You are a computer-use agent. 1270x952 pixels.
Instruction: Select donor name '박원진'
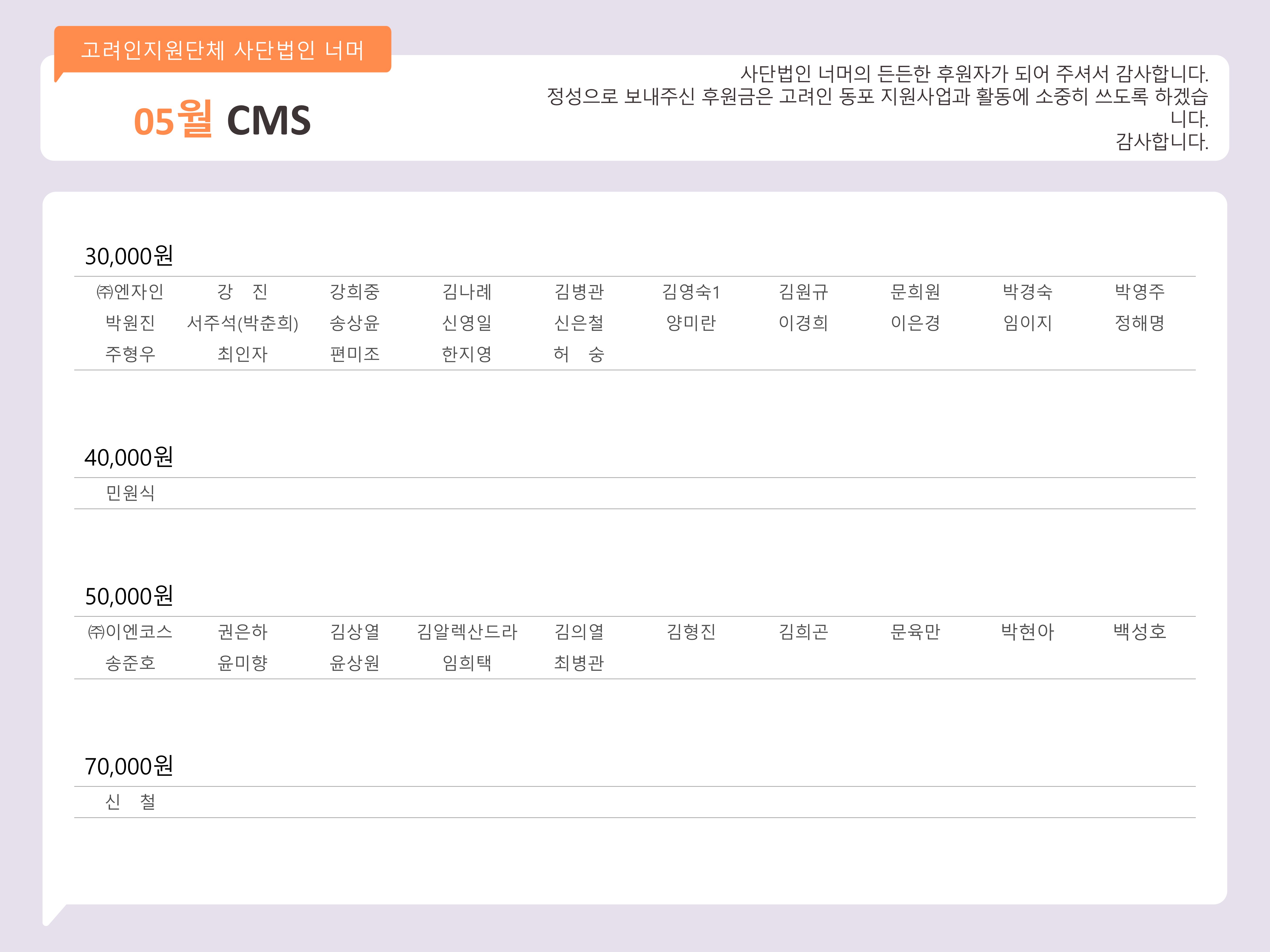coord(130,323)
